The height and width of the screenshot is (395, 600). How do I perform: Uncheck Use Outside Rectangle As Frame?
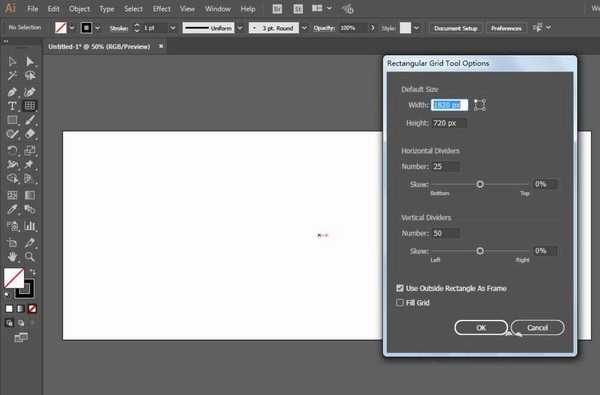400,288
